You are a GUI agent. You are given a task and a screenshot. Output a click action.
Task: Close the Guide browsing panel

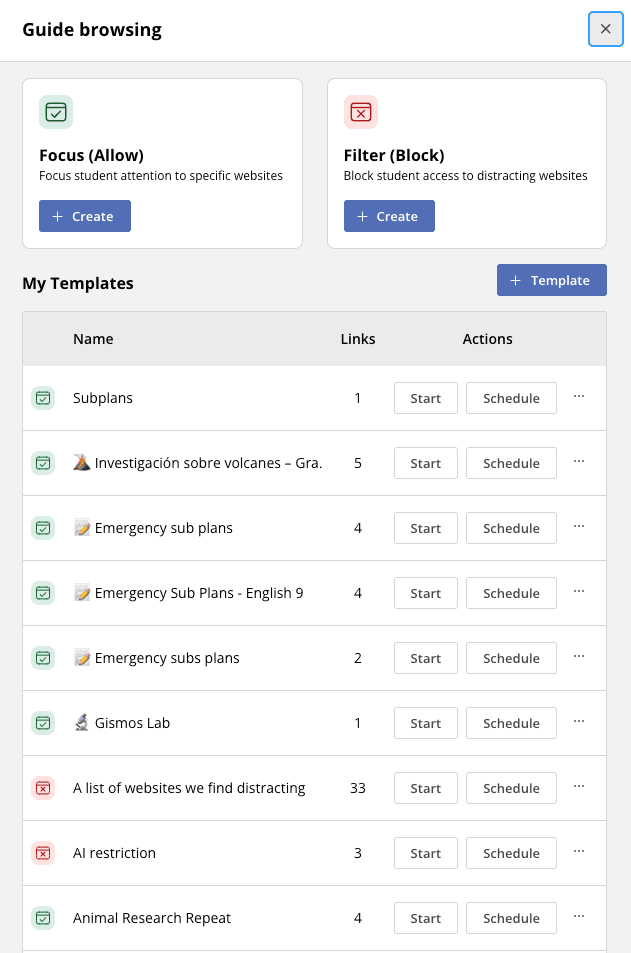[605, 29]
